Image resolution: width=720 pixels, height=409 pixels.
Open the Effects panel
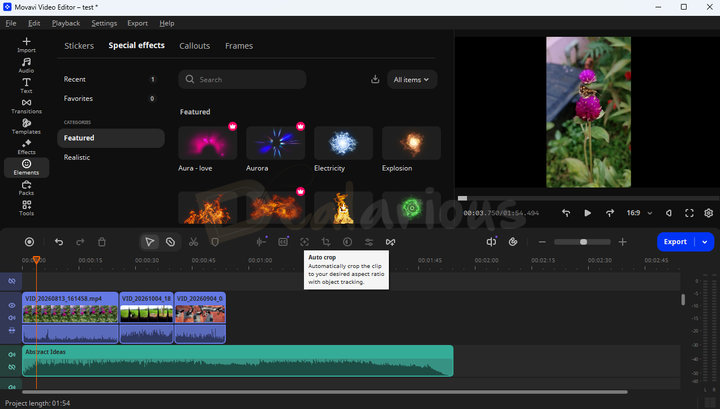[26, 147]
